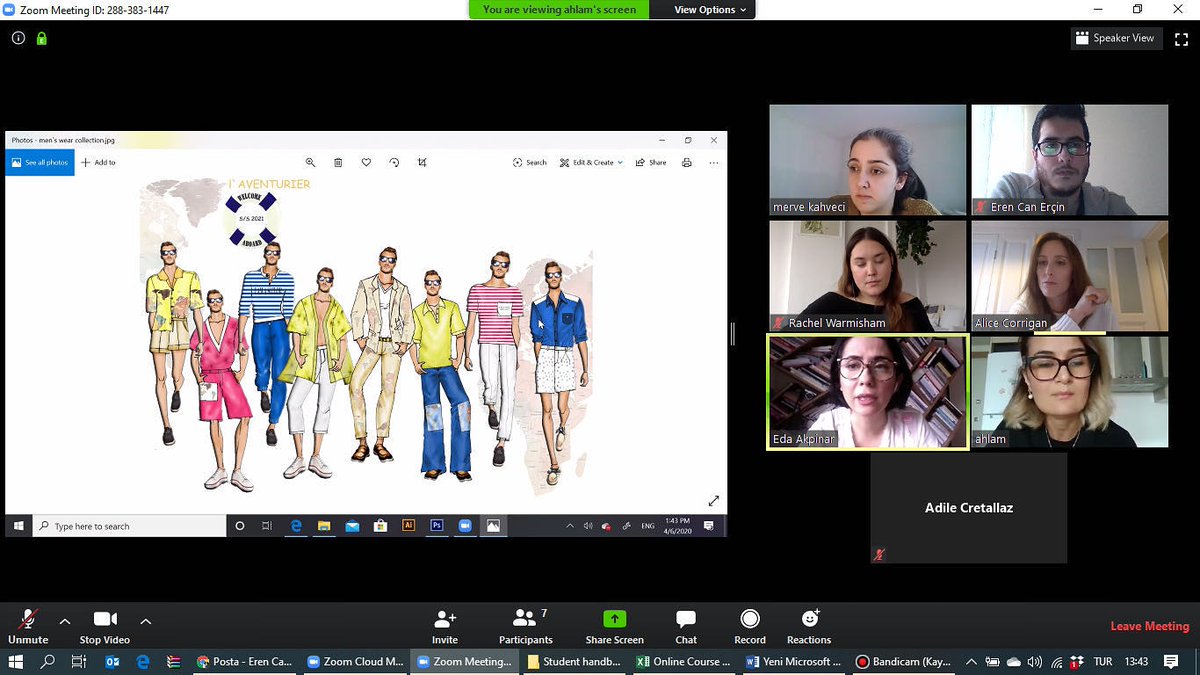The image size is (1200, 675).
Task: Click TUR language indicator in tray
Action: [x=1103, y=662]
